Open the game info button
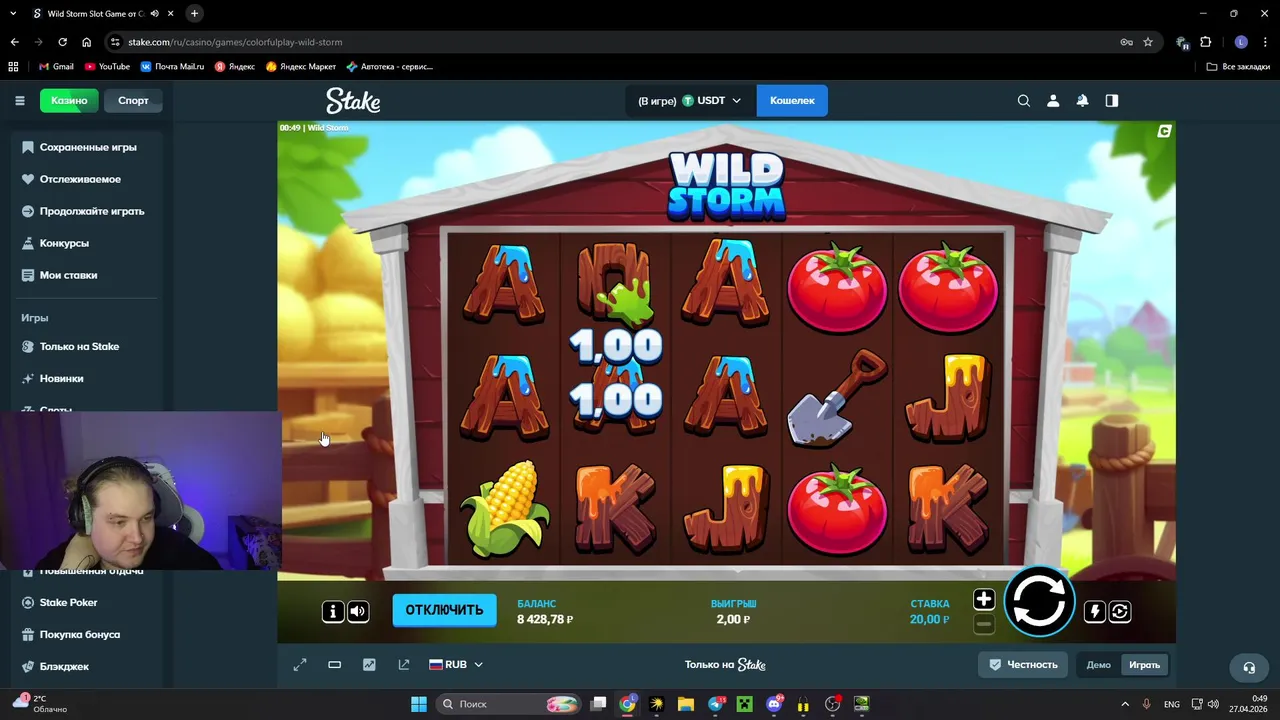 [x=332, y=611]
